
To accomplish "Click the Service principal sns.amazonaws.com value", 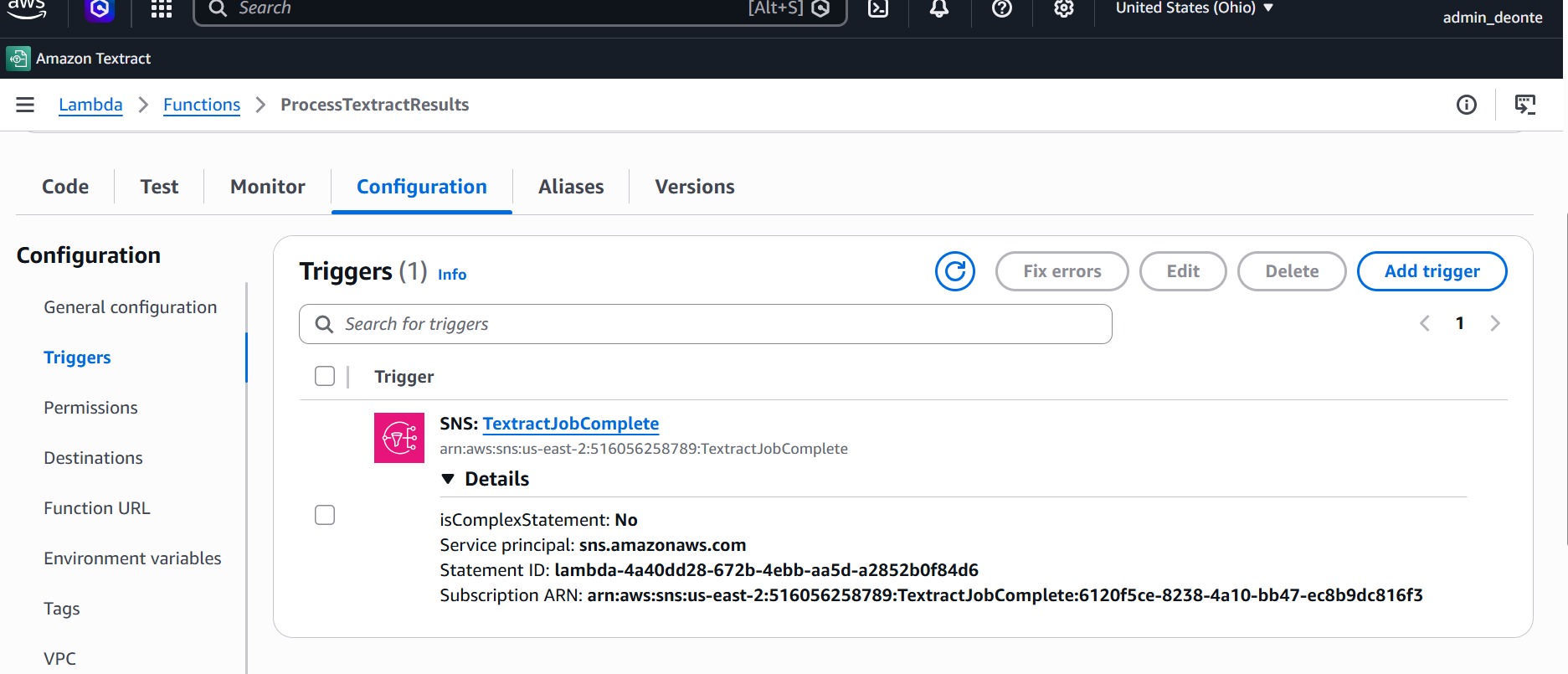I will click(x=663, y=545).
